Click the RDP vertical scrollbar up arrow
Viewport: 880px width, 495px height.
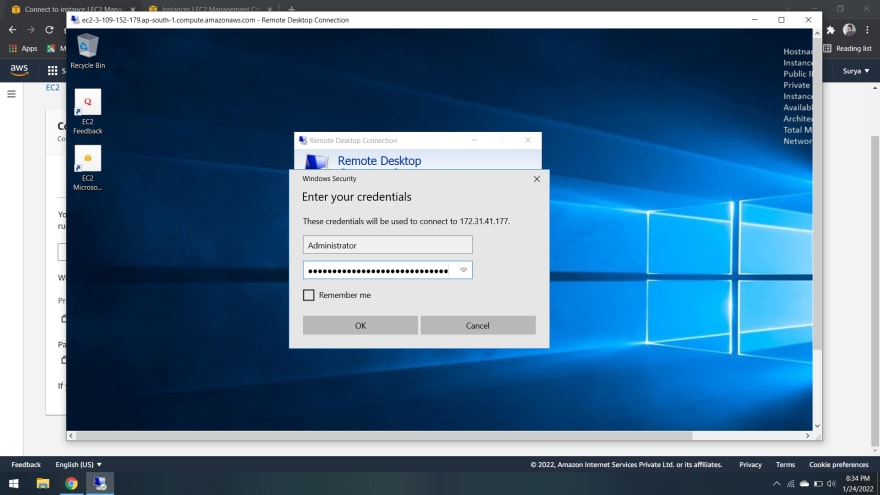coord(817,34)
